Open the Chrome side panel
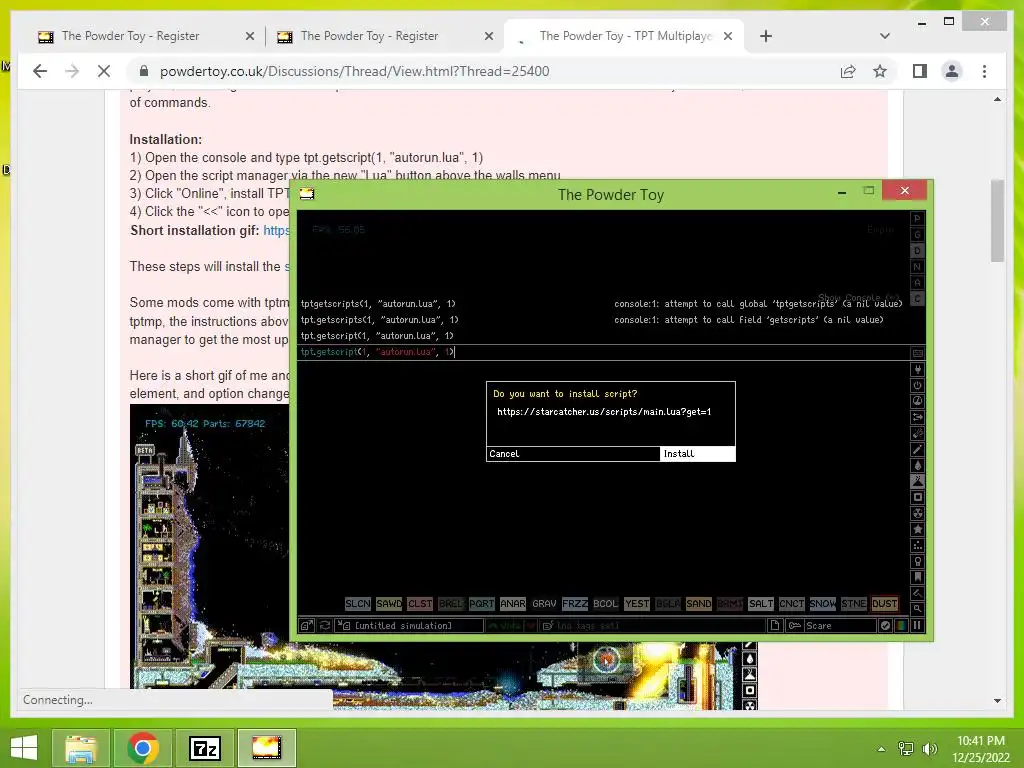Image resolution: width=1024 pixels, height=768 pixels. (x=920, y=71)
